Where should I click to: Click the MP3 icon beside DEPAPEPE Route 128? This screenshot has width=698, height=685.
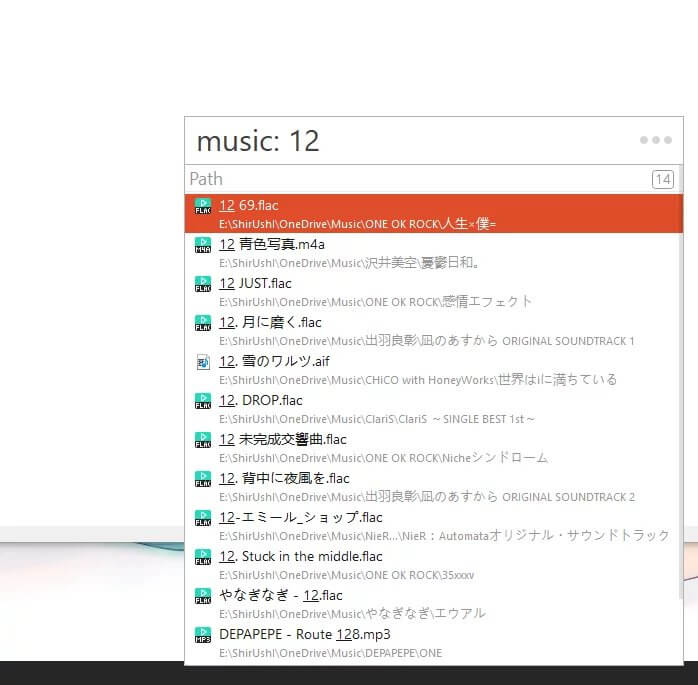click(x=203, y=635)
